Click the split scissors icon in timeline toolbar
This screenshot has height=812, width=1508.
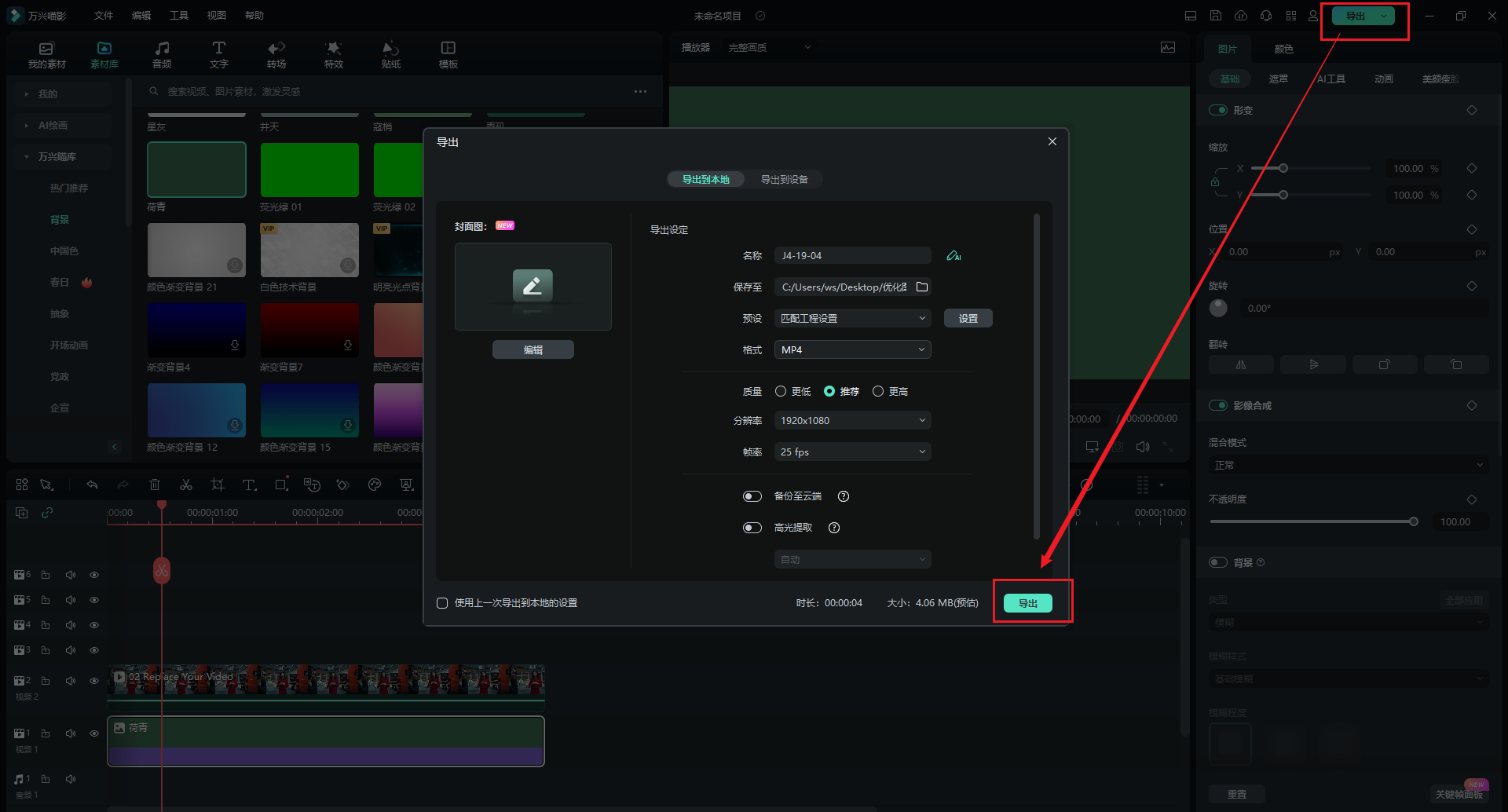[x=186, y=485]
